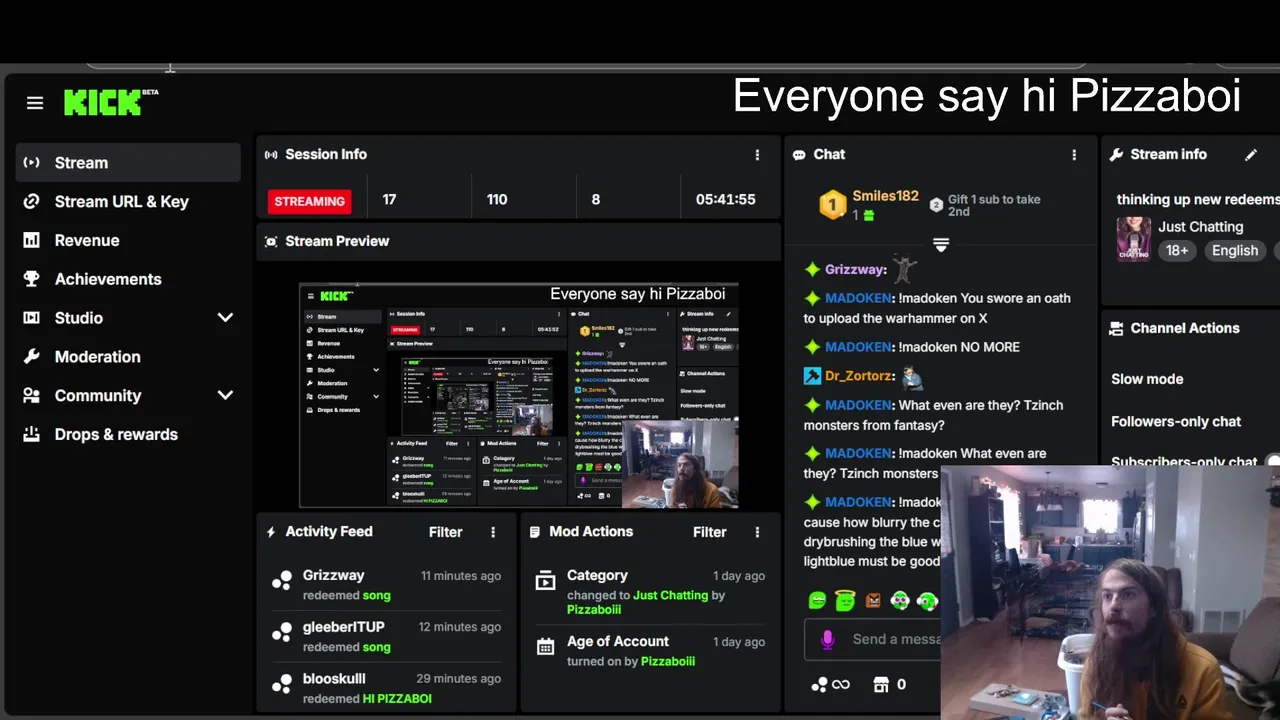This screenshot has height=720, width=1280.
Task: Click gleeberITUP's name in Activity Feed
Action: pos(343,627)
